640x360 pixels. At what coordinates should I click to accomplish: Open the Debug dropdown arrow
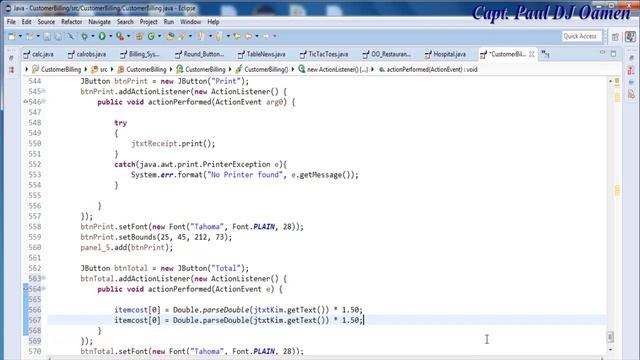coord(93,36)
